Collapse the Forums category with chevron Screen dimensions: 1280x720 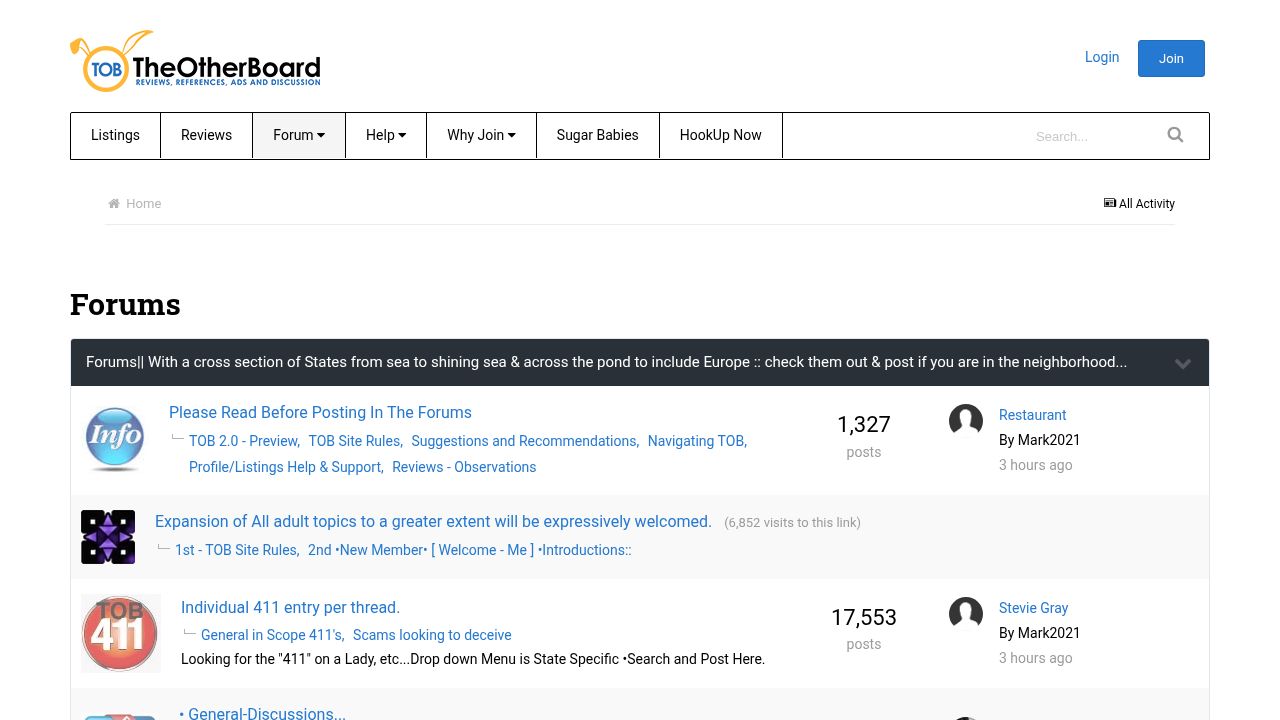(1183, 363)
